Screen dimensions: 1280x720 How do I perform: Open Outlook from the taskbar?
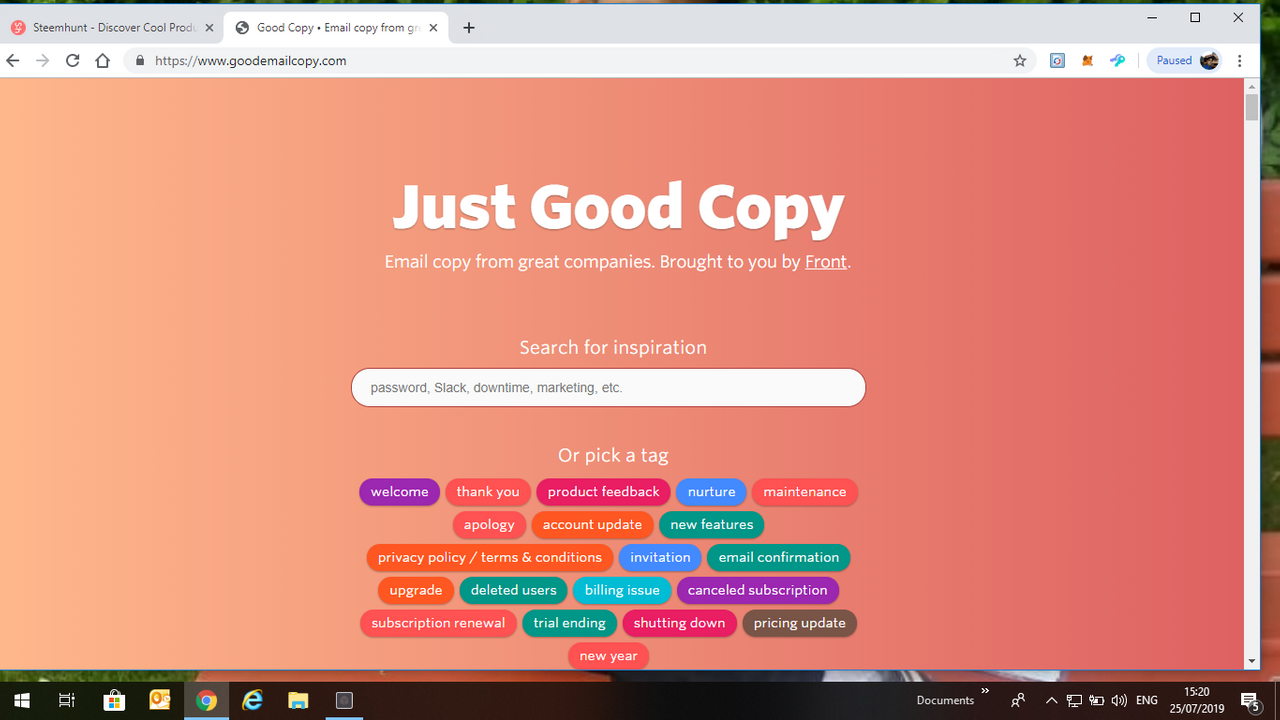[x=160, y=700]
